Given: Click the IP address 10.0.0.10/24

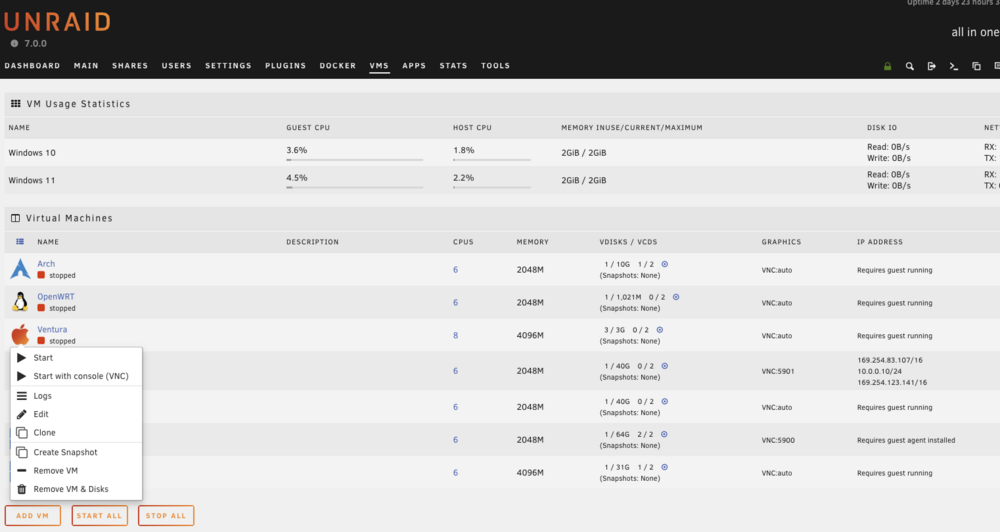Looking at the screenshot, I should tap(879, 371).
